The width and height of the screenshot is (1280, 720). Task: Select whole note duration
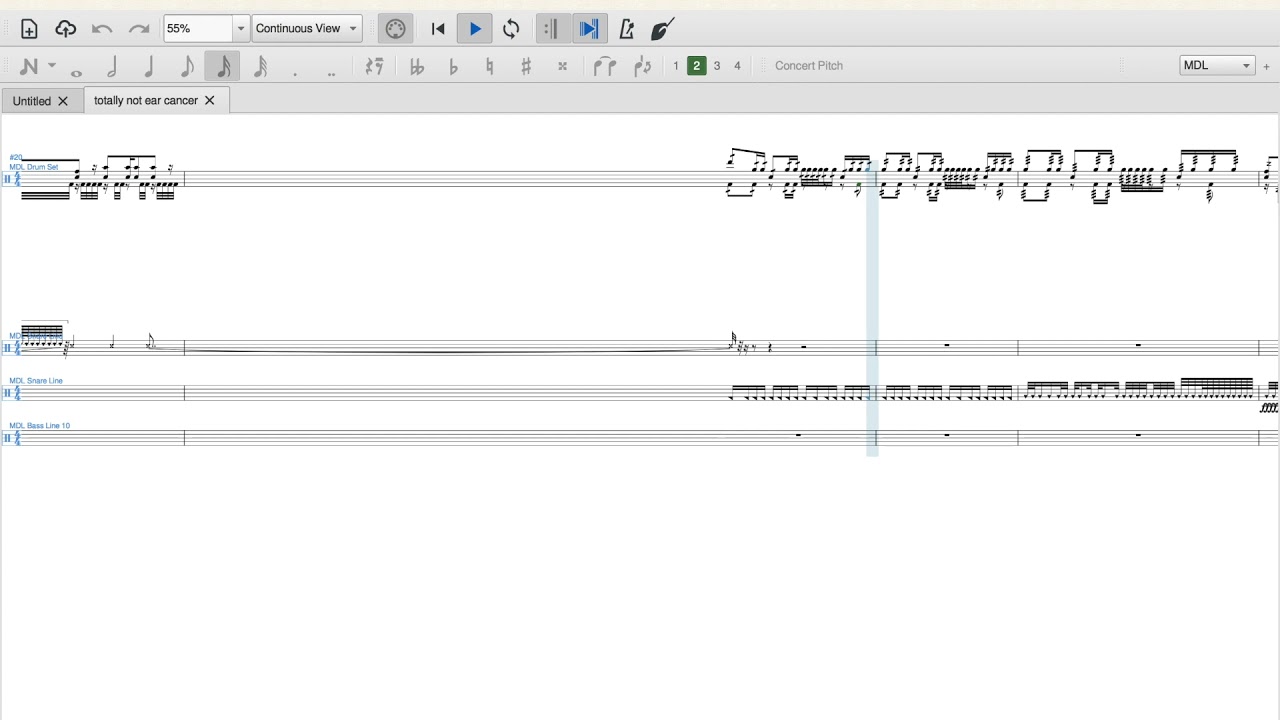pyautogui.click(x=76, y=71)
